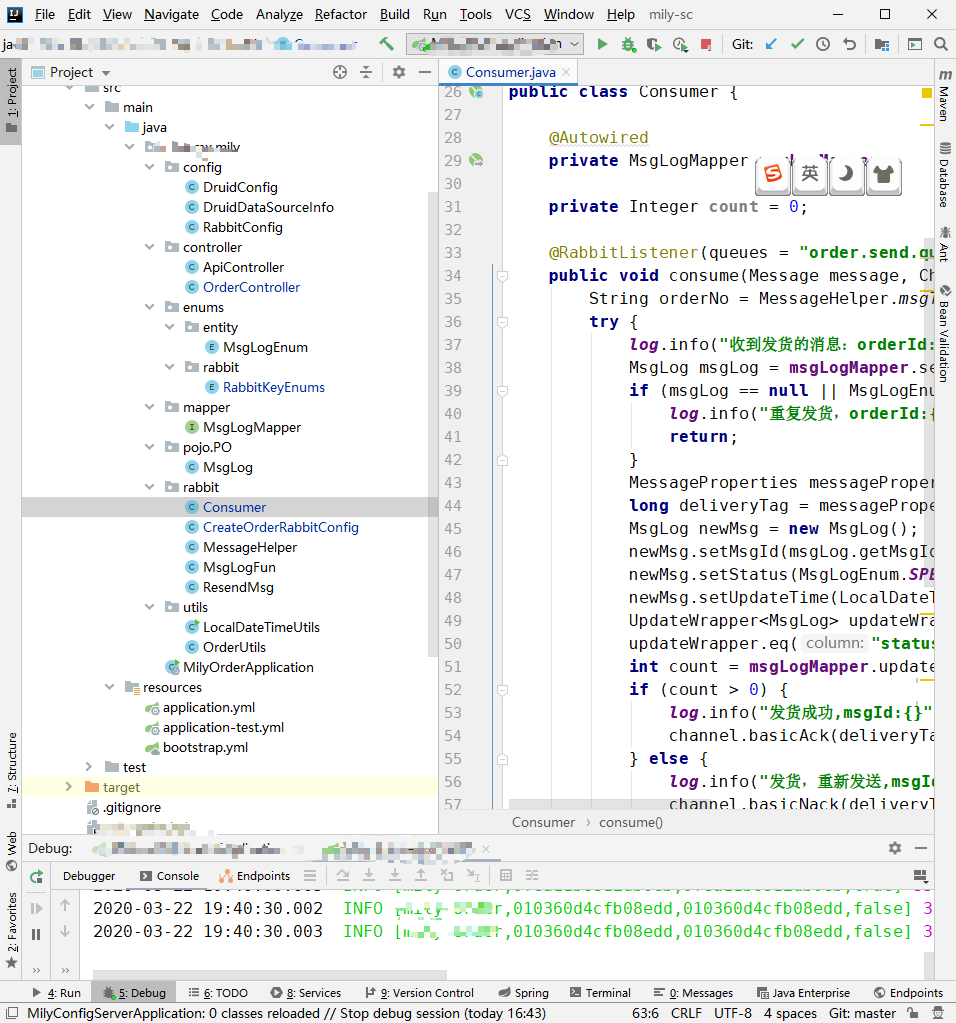Open the TODO tool window

(x=218, y=992)
